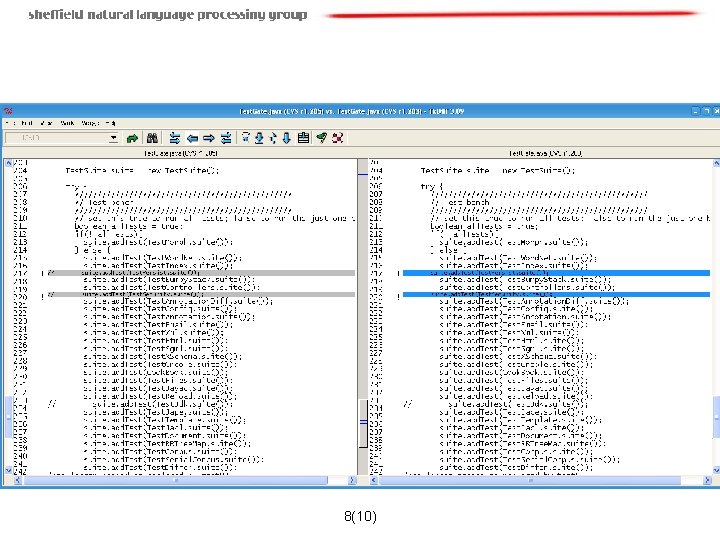This screenshot has width=720, height=540.
Task: Click left pane TestSerialCorpus.suite() line
Action: pos(174,460)
